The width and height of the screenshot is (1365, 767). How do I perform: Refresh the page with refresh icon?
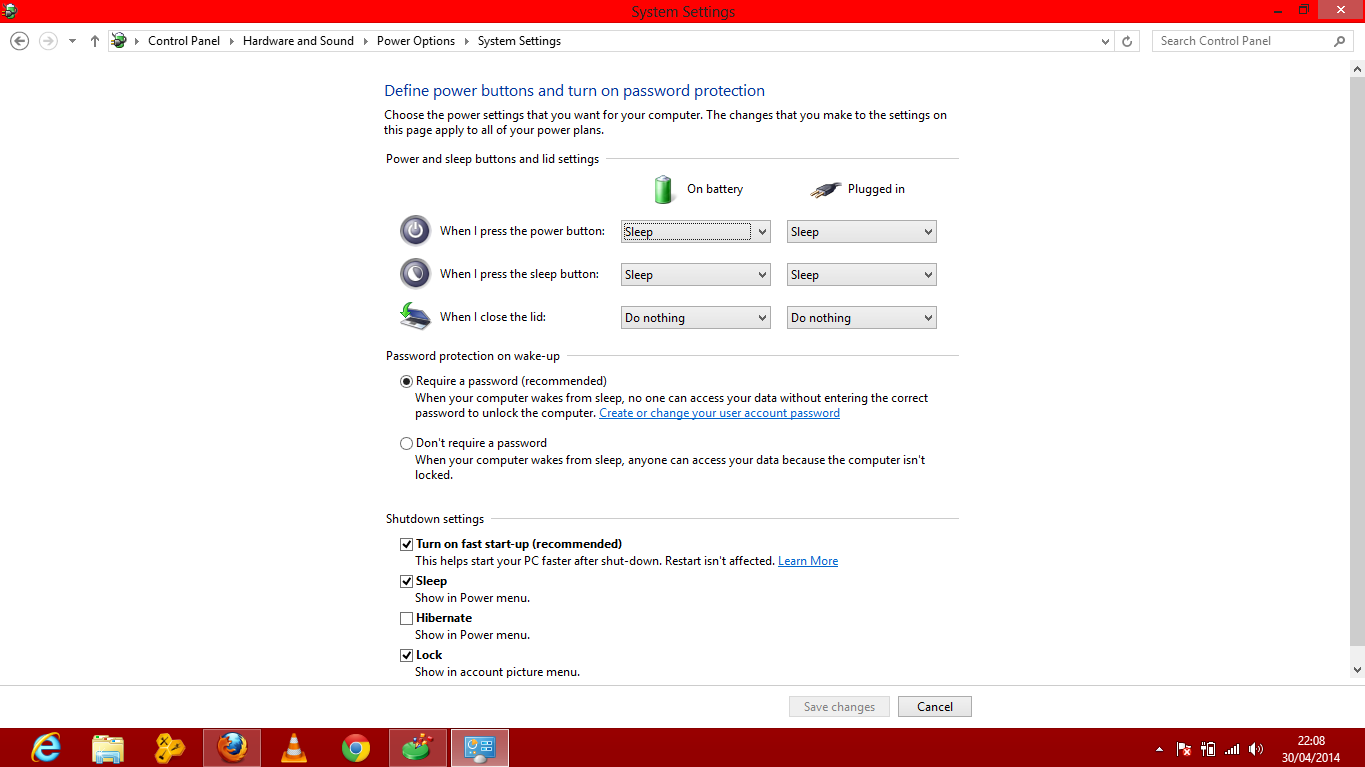click(1128, 42)
